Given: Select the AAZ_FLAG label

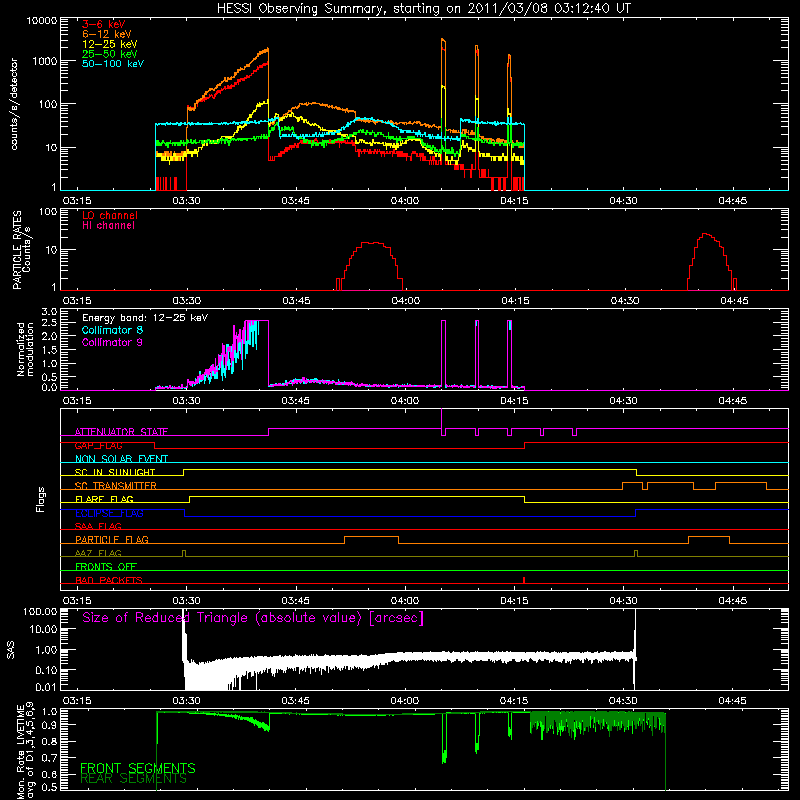Looking at the screenshot, I should [98, 553].
